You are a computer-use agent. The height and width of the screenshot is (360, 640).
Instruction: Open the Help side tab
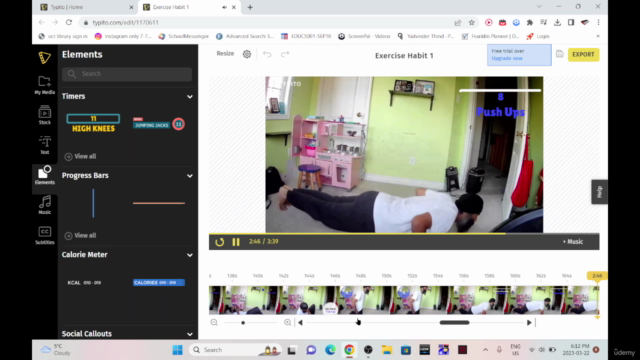coord(599,191)
